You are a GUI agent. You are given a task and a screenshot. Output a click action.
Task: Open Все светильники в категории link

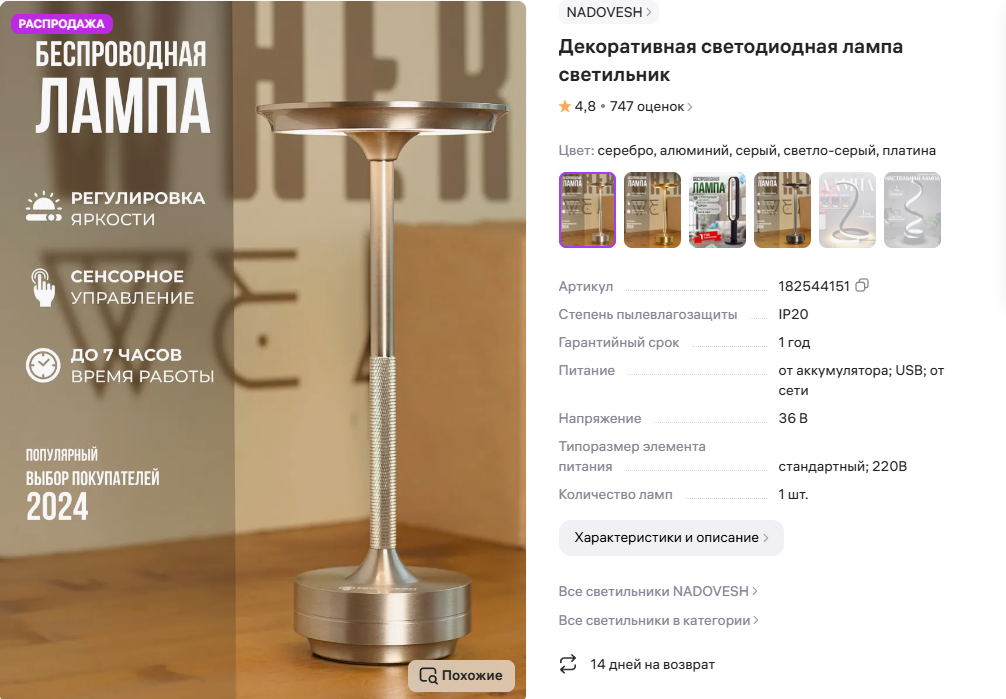tap(658, 621)
